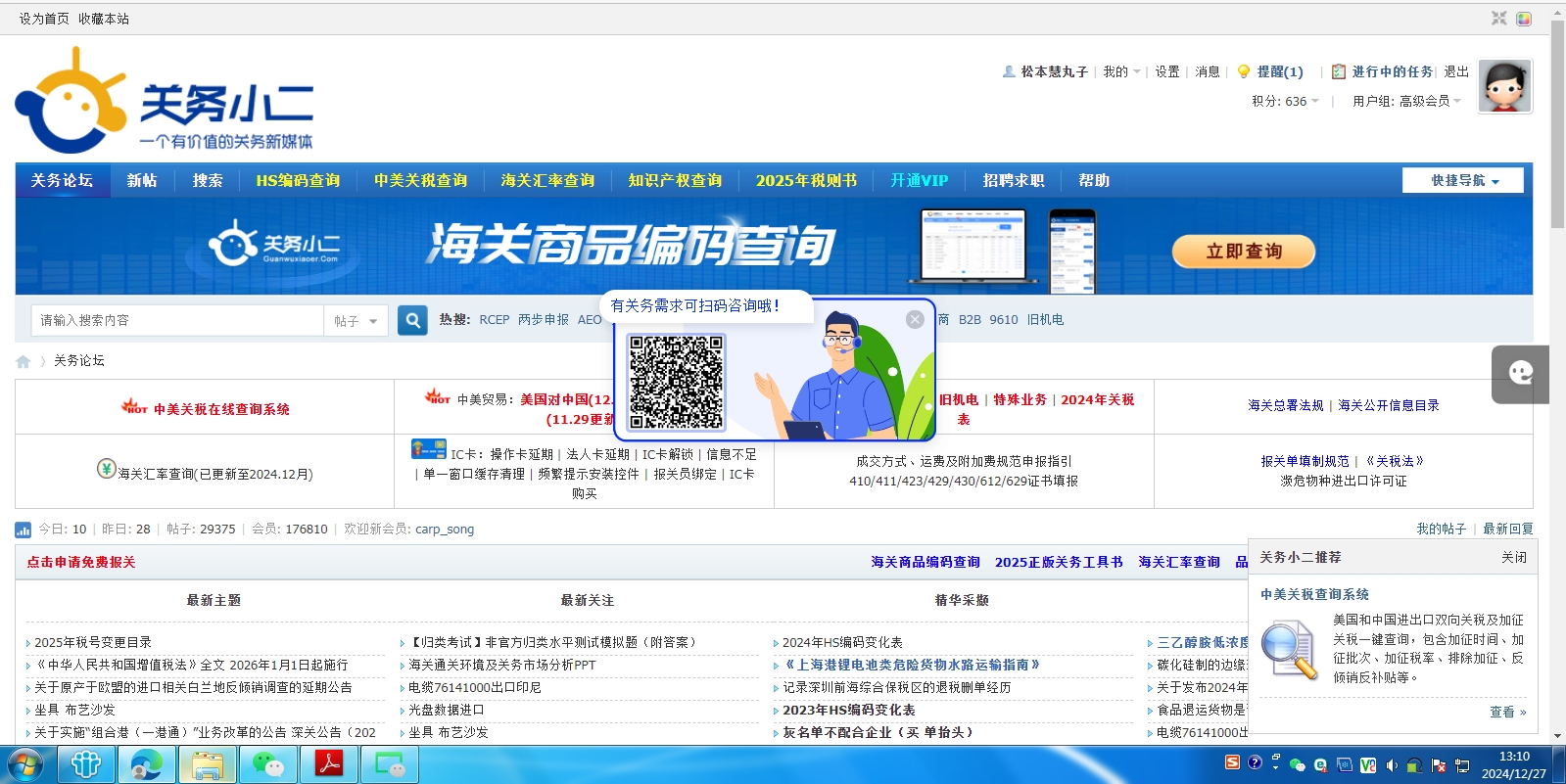
Task: Click the 设为首页 link
Action: (x=44, y=19)
